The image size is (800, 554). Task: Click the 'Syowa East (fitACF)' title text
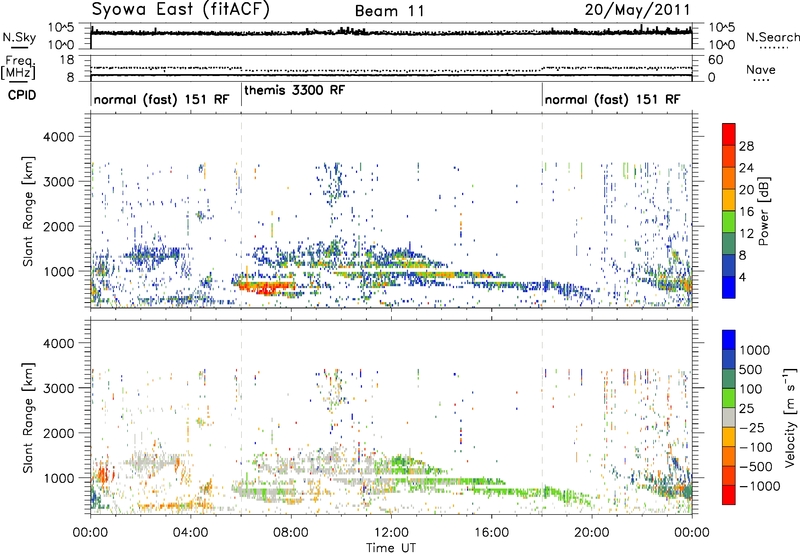click(180, 9)
